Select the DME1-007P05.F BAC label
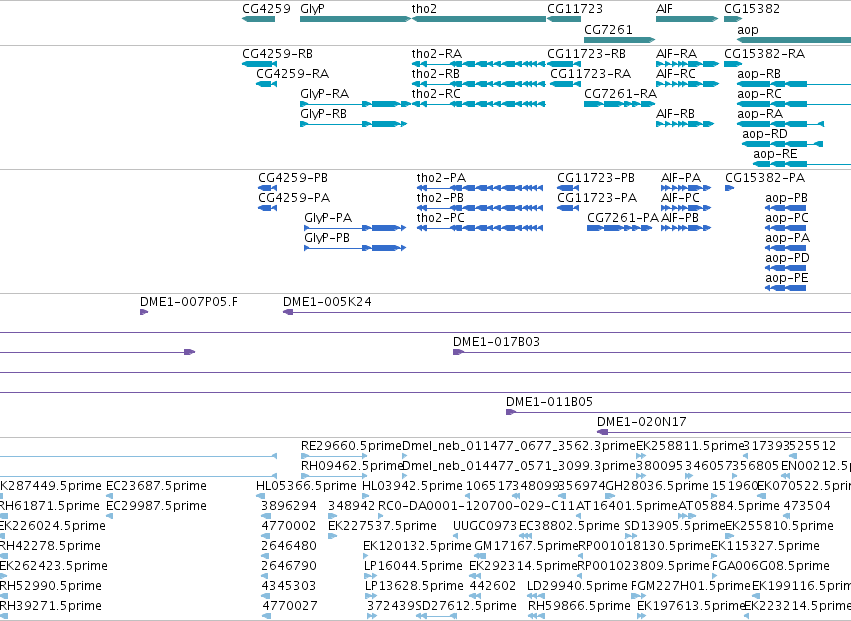Screen dimensions: 851x621 (x=189, y=302)
